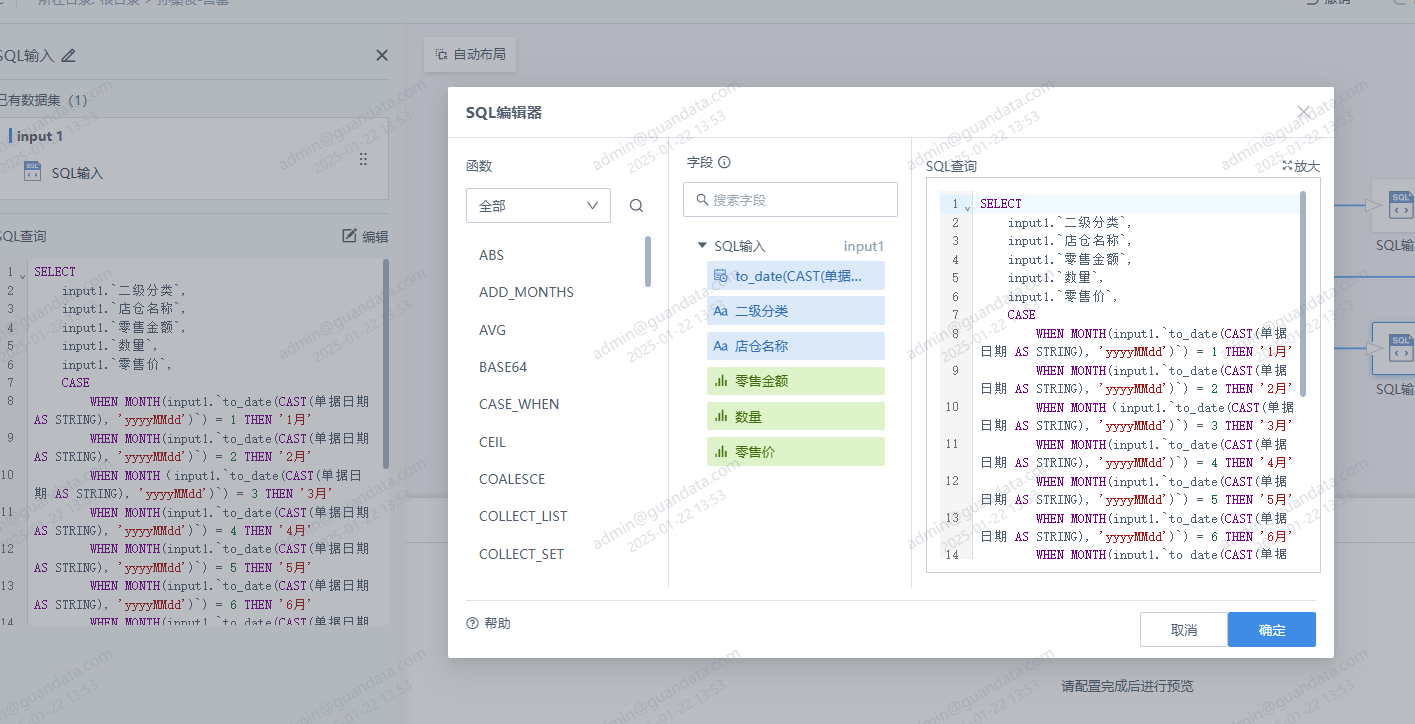Click the CASE line in dialog editor
The image size is (1415, 724).
click(1021, 315)
